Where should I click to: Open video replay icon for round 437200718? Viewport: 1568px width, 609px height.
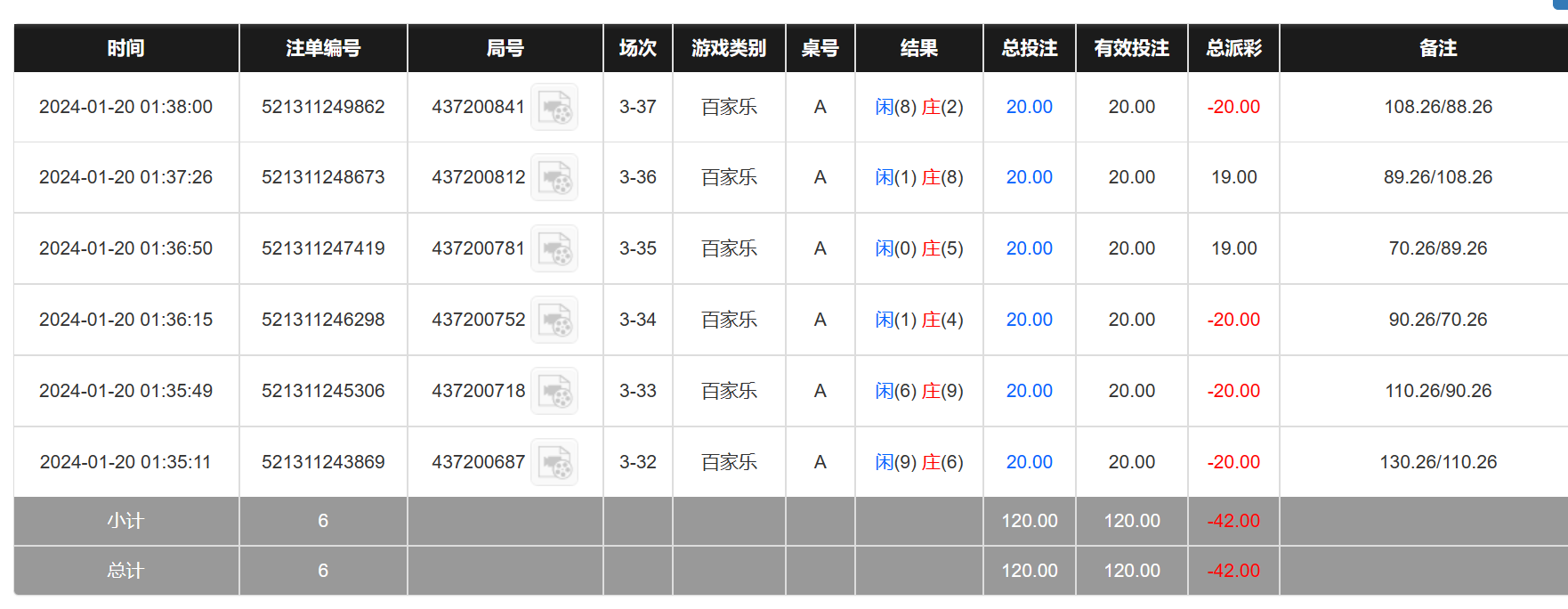point(554,392)
